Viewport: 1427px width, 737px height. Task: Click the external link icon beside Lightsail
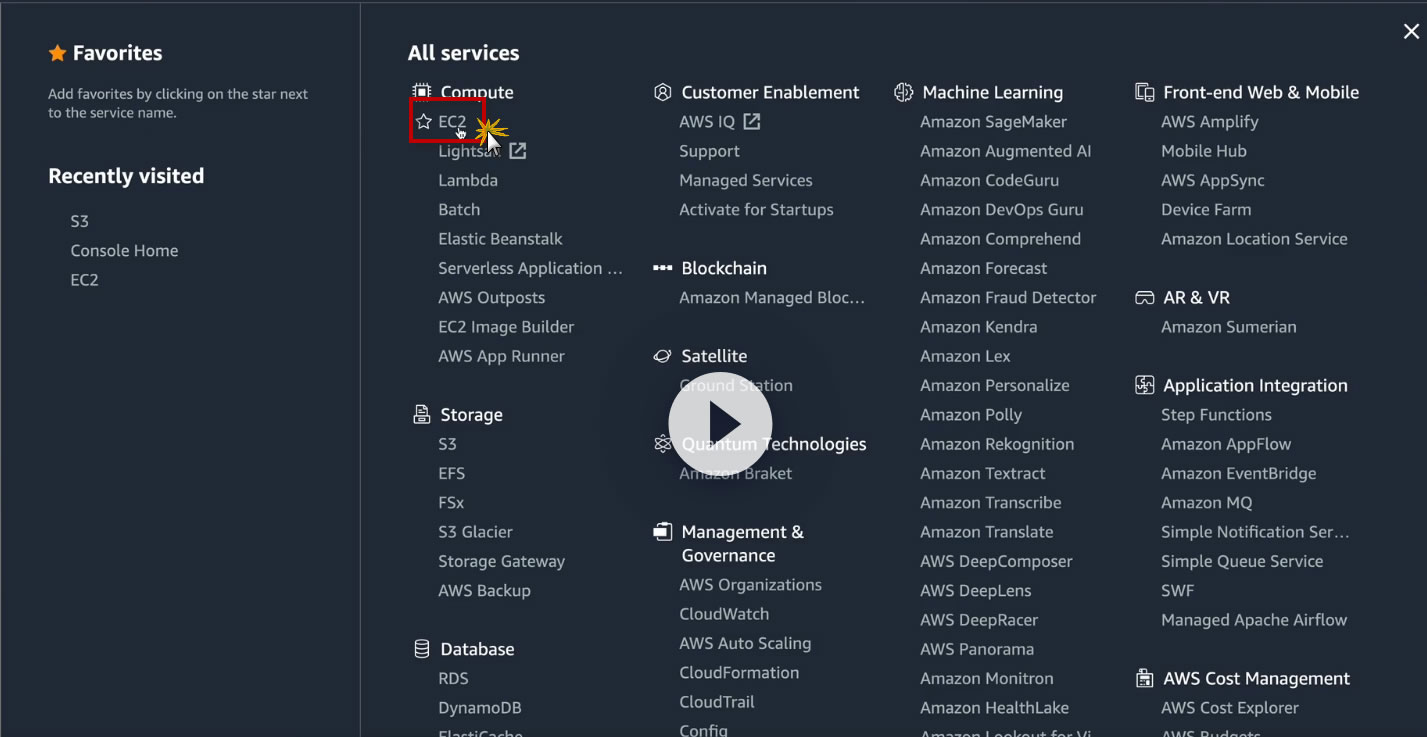click(517, 151)
